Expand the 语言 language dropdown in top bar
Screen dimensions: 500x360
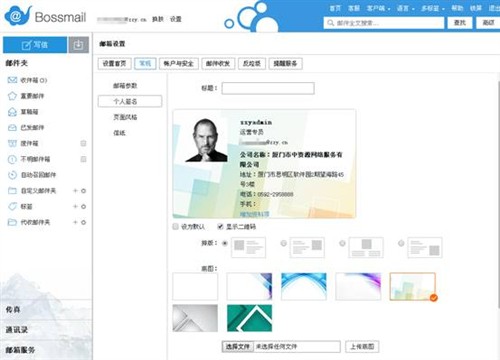[x=405, y=8]
